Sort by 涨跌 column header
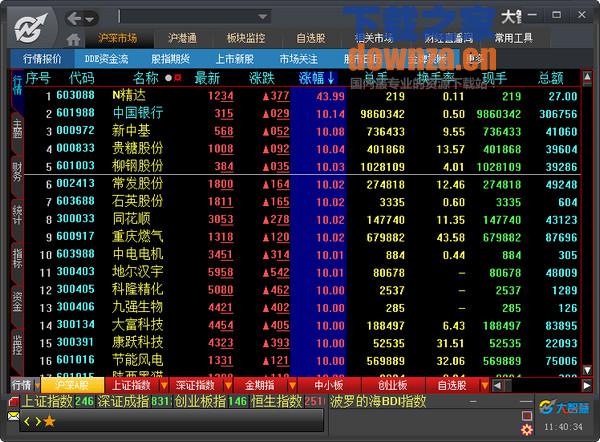The image size is (600, 442). click(x=262, y=78)
